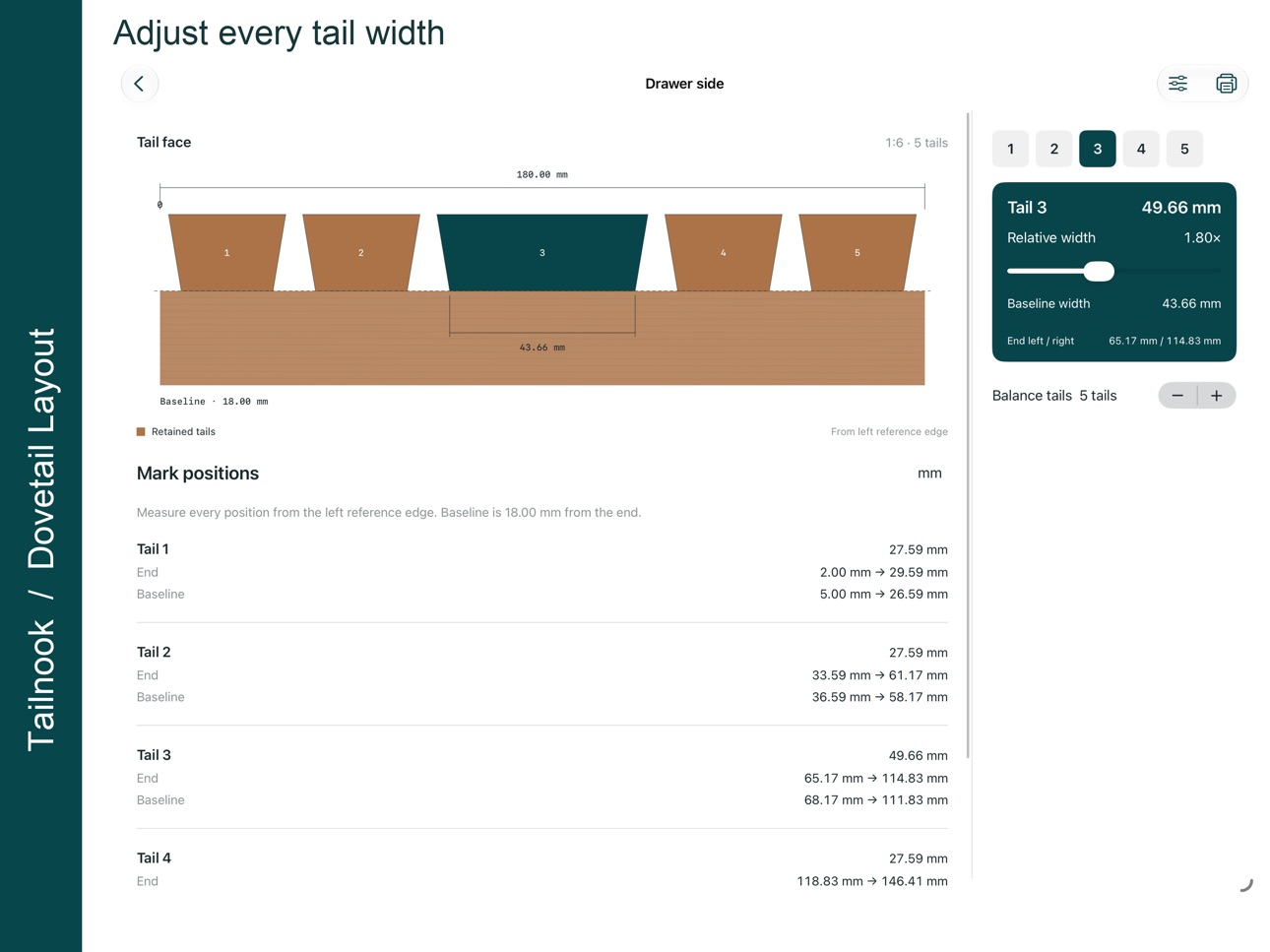This screenshot has width=1270, height=952.
Task: Click the vertical scrollbar of the main panel
Action: (x=968, y=435)
